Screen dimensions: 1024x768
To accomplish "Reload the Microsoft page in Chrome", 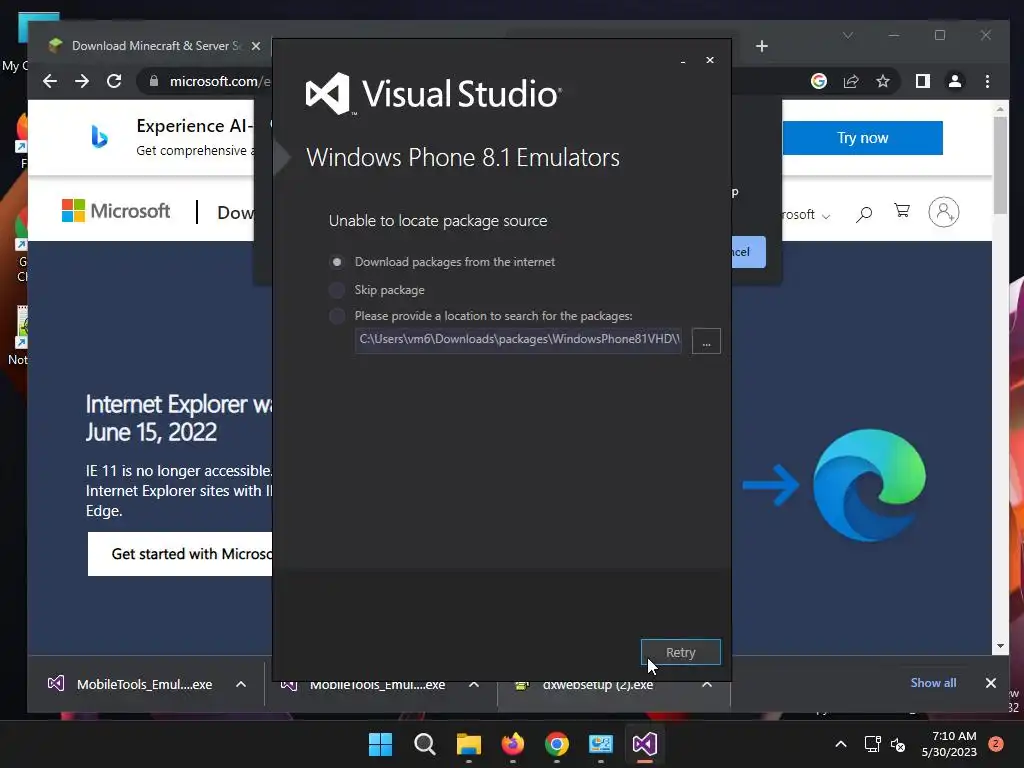I will pyautogui.click(x=114, y=81).
